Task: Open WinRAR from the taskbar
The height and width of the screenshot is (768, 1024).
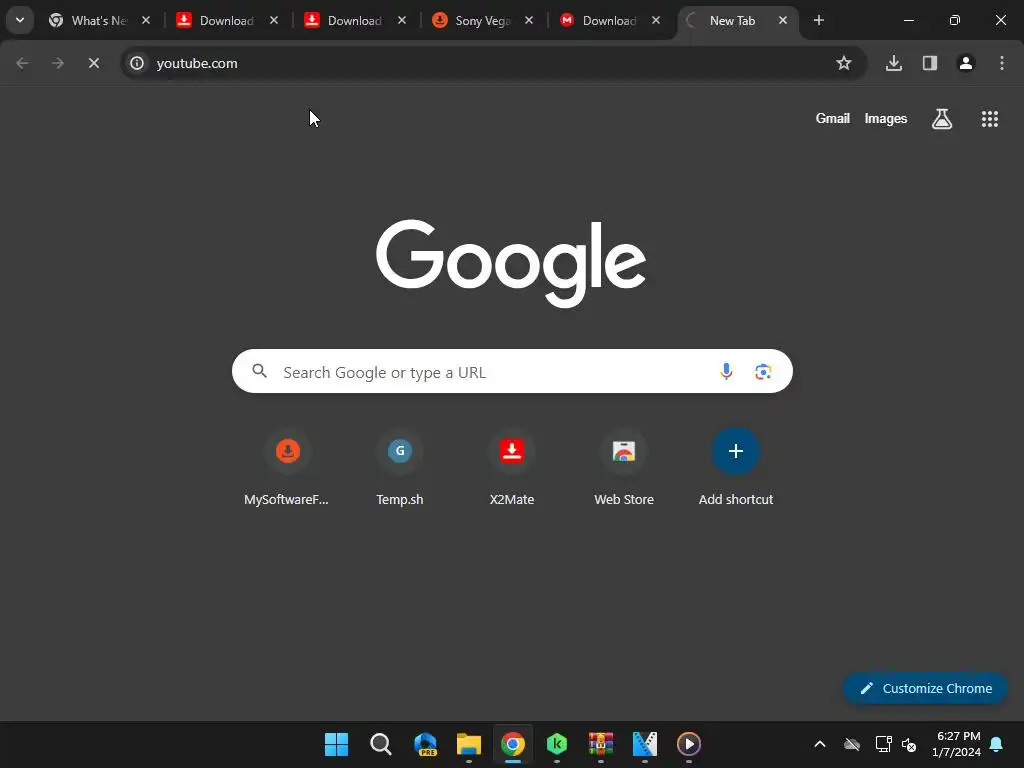Action: (x=601, y=744)
